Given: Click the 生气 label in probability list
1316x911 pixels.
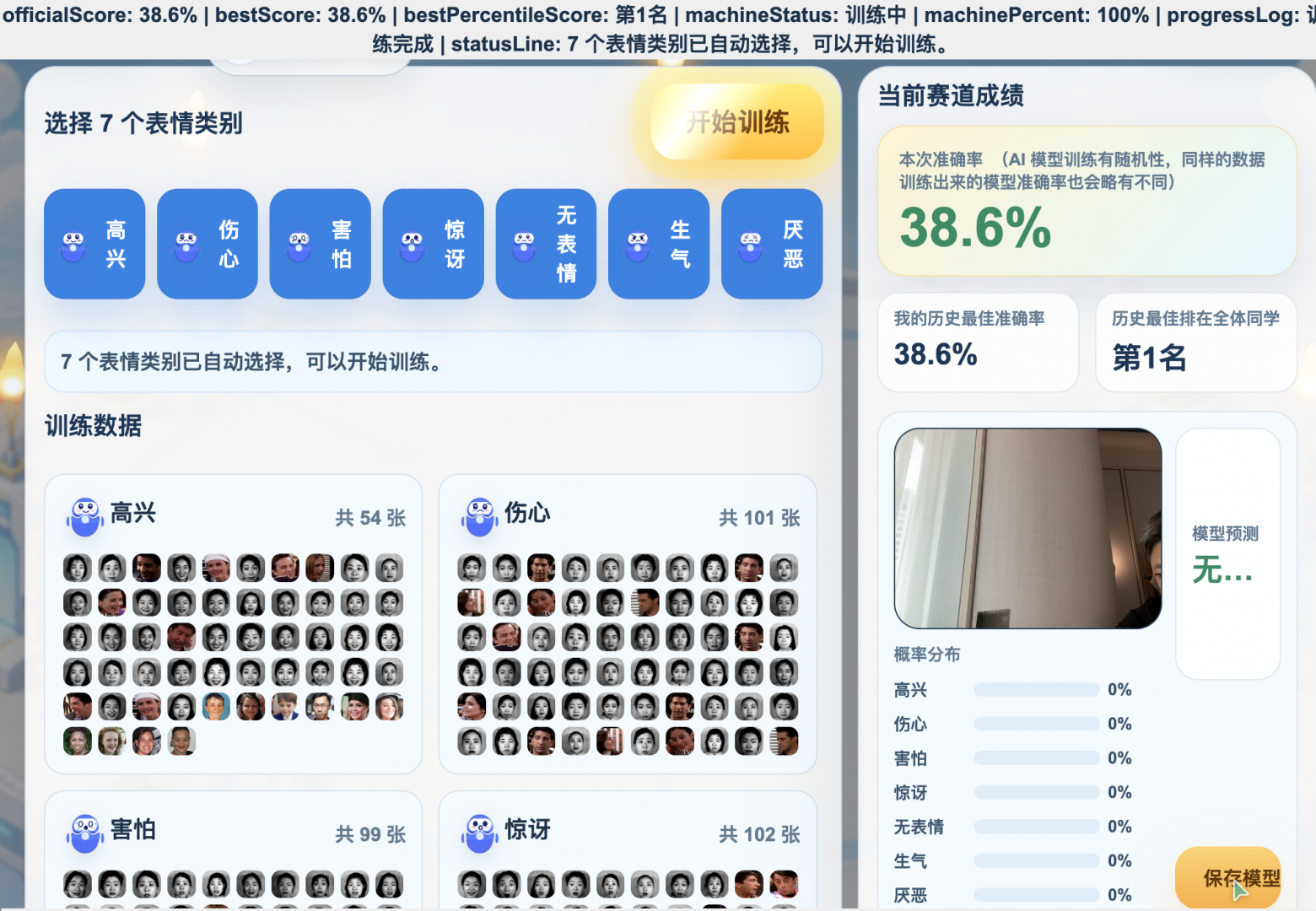Looking at the screenshot, I should click(x=910, y=860).
